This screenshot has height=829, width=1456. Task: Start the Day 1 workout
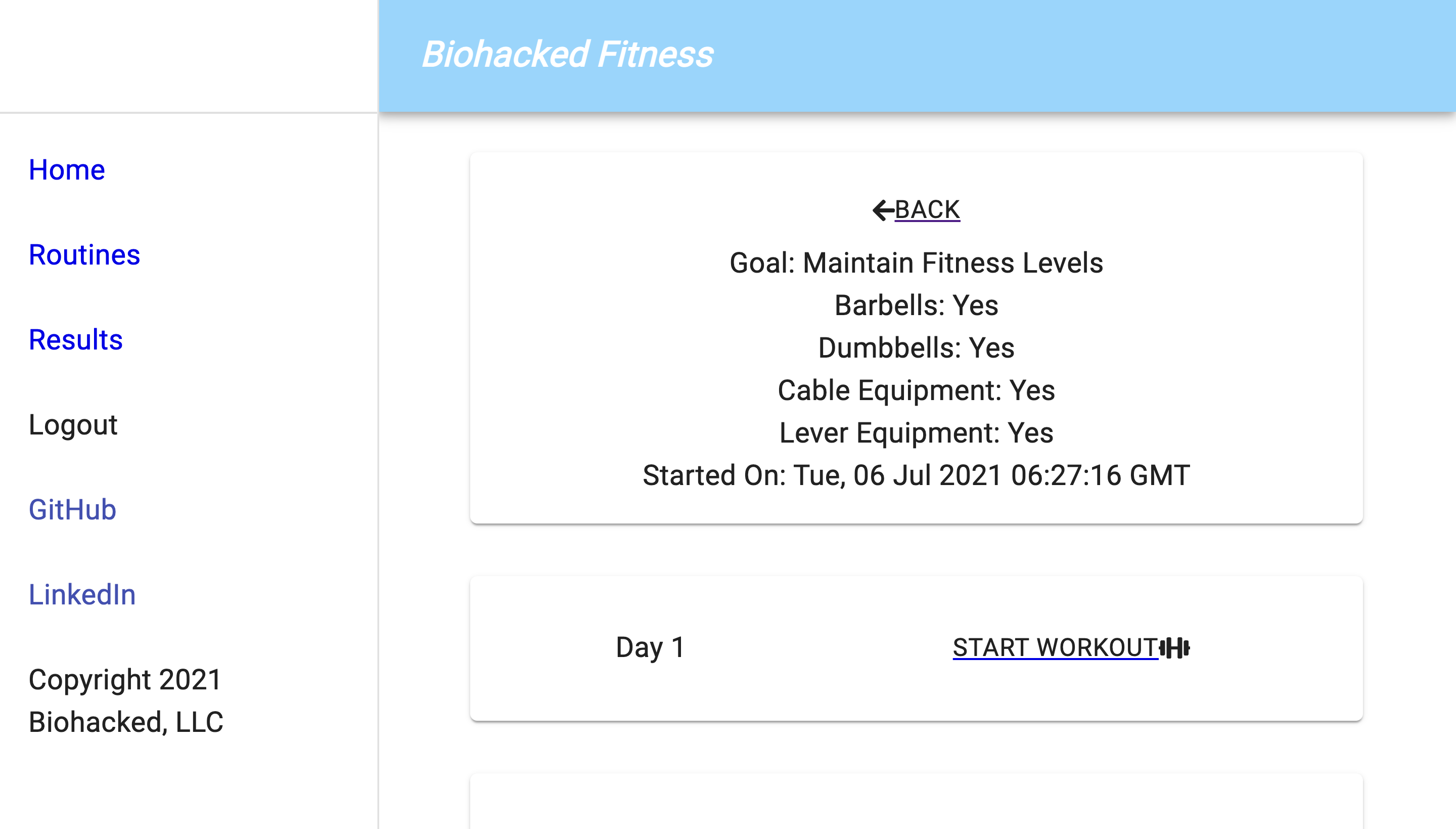tap(1055, 648)
